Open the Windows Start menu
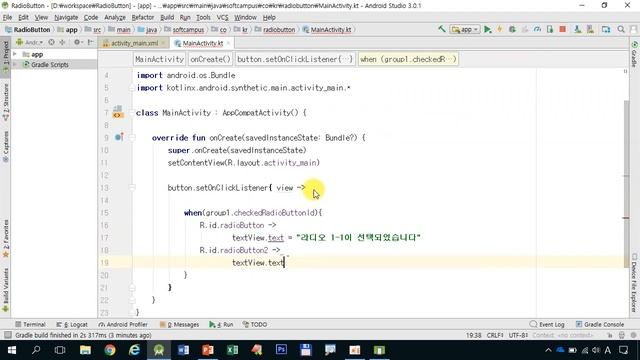The width and height of the screenshot is (640, 360). (12, 350)
